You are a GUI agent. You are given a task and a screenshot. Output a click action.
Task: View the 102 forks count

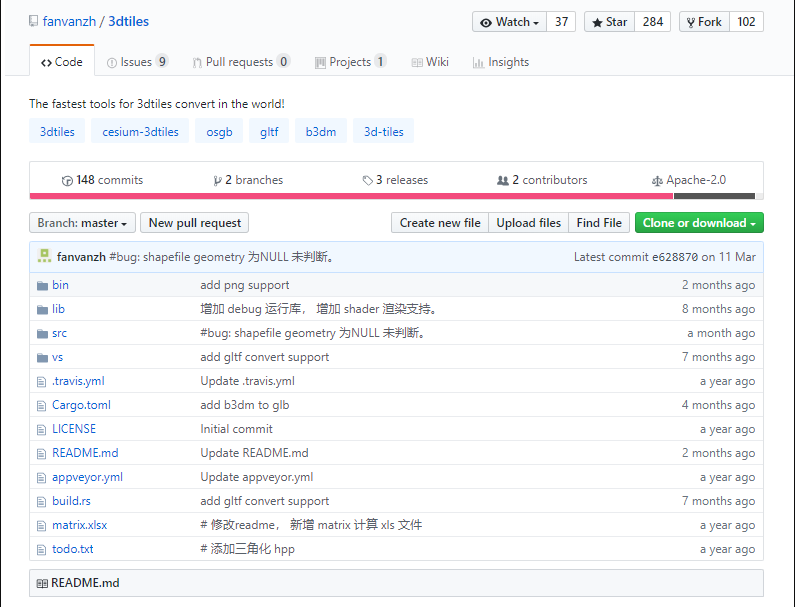tap(746, 22)
